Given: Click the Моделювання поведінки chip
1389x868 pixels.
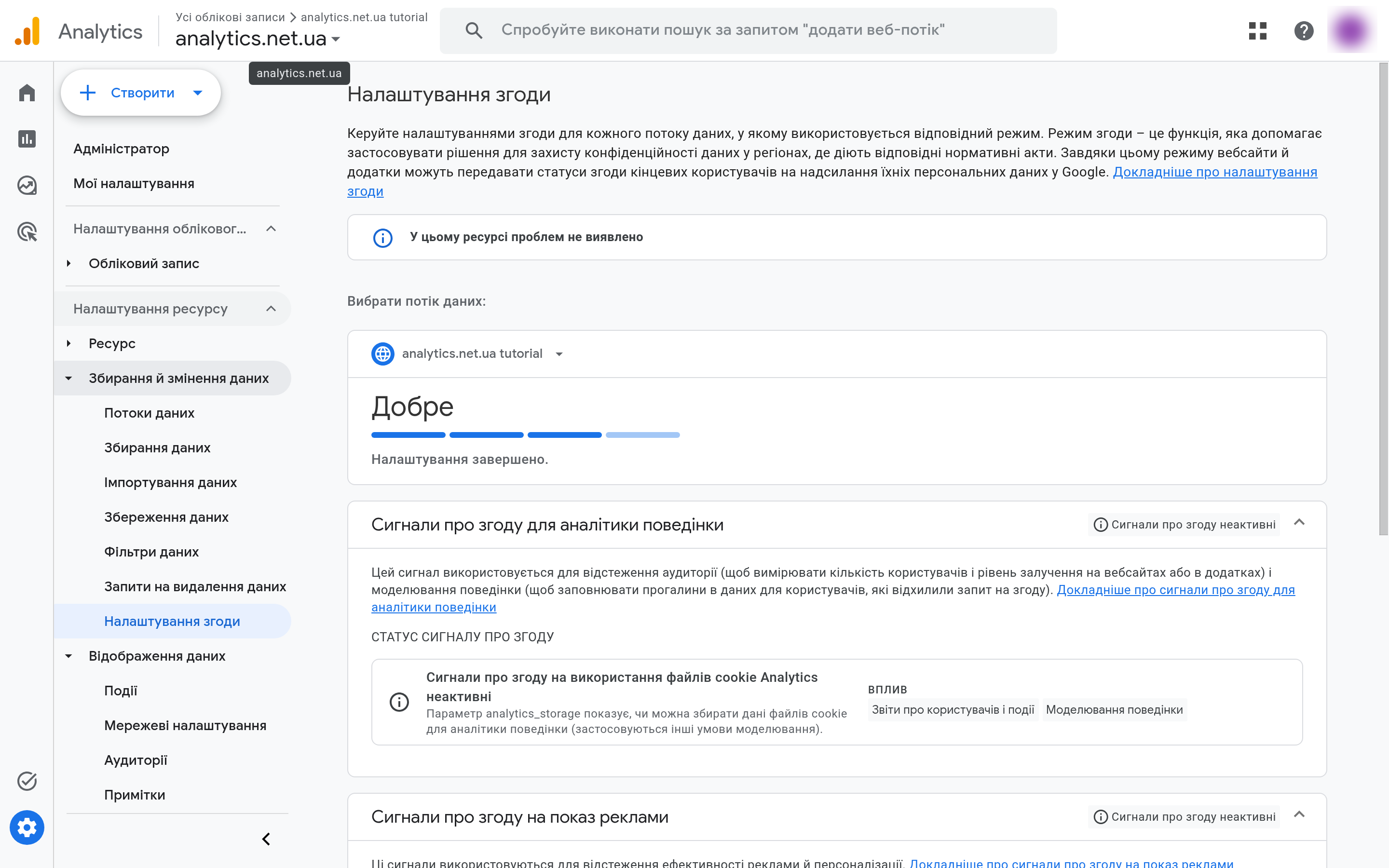Looking at the screenshot, I should 1114,709.
